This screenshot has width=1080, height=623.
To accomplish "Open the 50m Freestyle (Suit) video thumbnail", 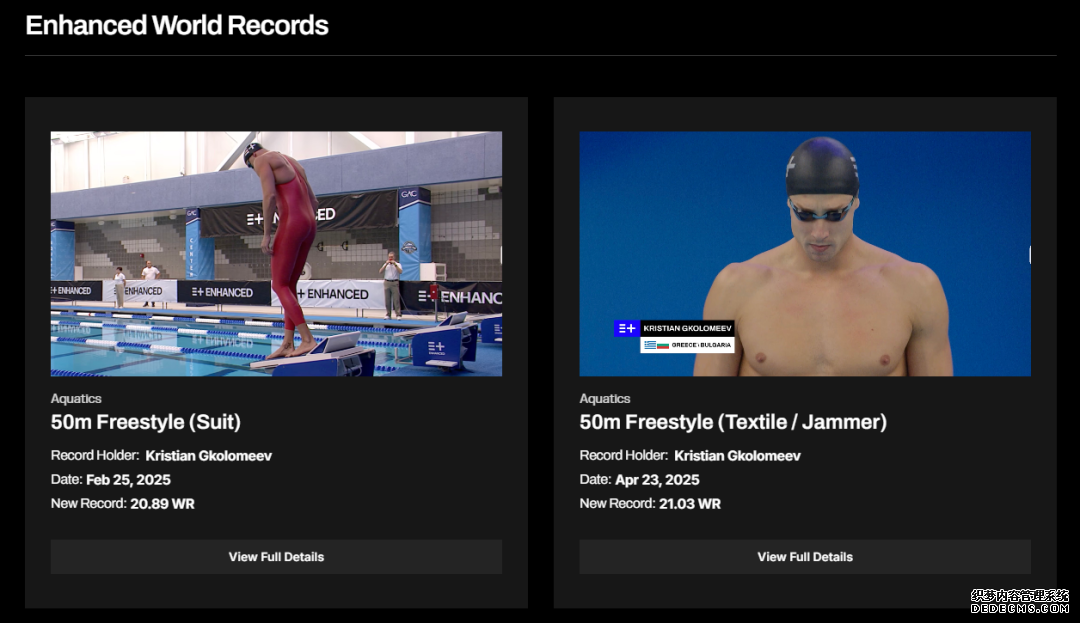I will [x=276, y=253].
